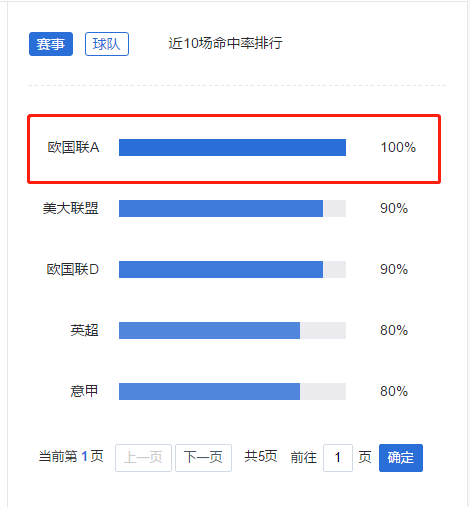The width and height of the screenshot is (470, 507).
Task: Select the 赛事 tab
Action: tap(51, 44)
